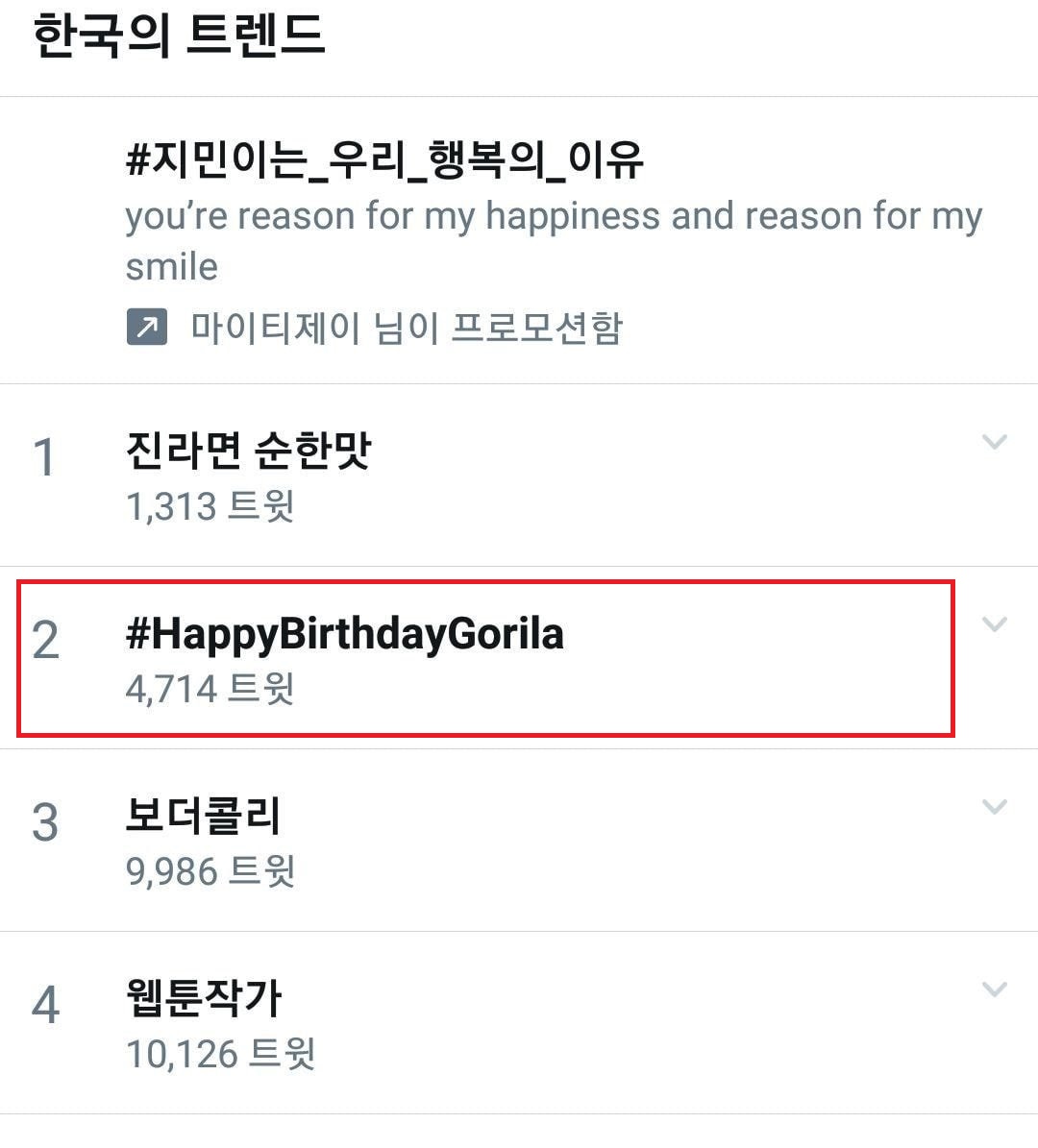The image size is (1038, 1148).
Task: Expand the 보더콜리 trend chevron
Action: coord(994,807)
